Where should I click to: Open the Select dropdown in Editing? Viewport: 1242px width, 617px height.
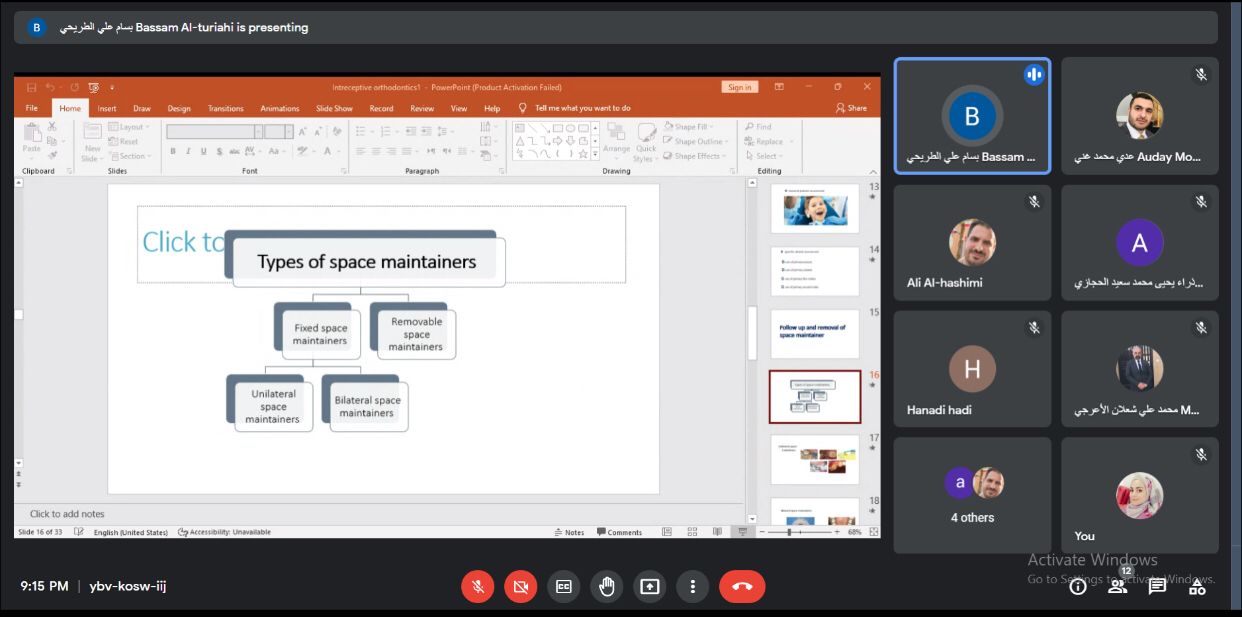click(x=767, y=156)
